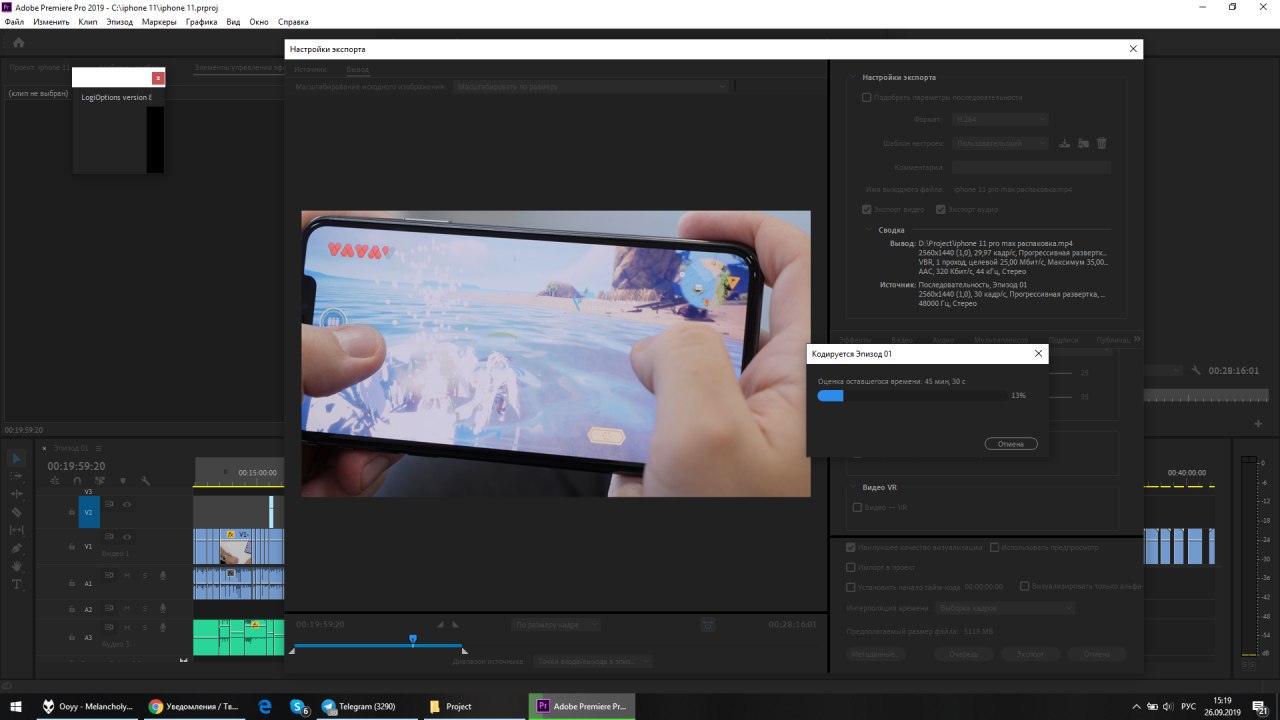Open the Файл menu
Image resolution: width=1280 pixels, height=720 pixels.
coord(14,21)
